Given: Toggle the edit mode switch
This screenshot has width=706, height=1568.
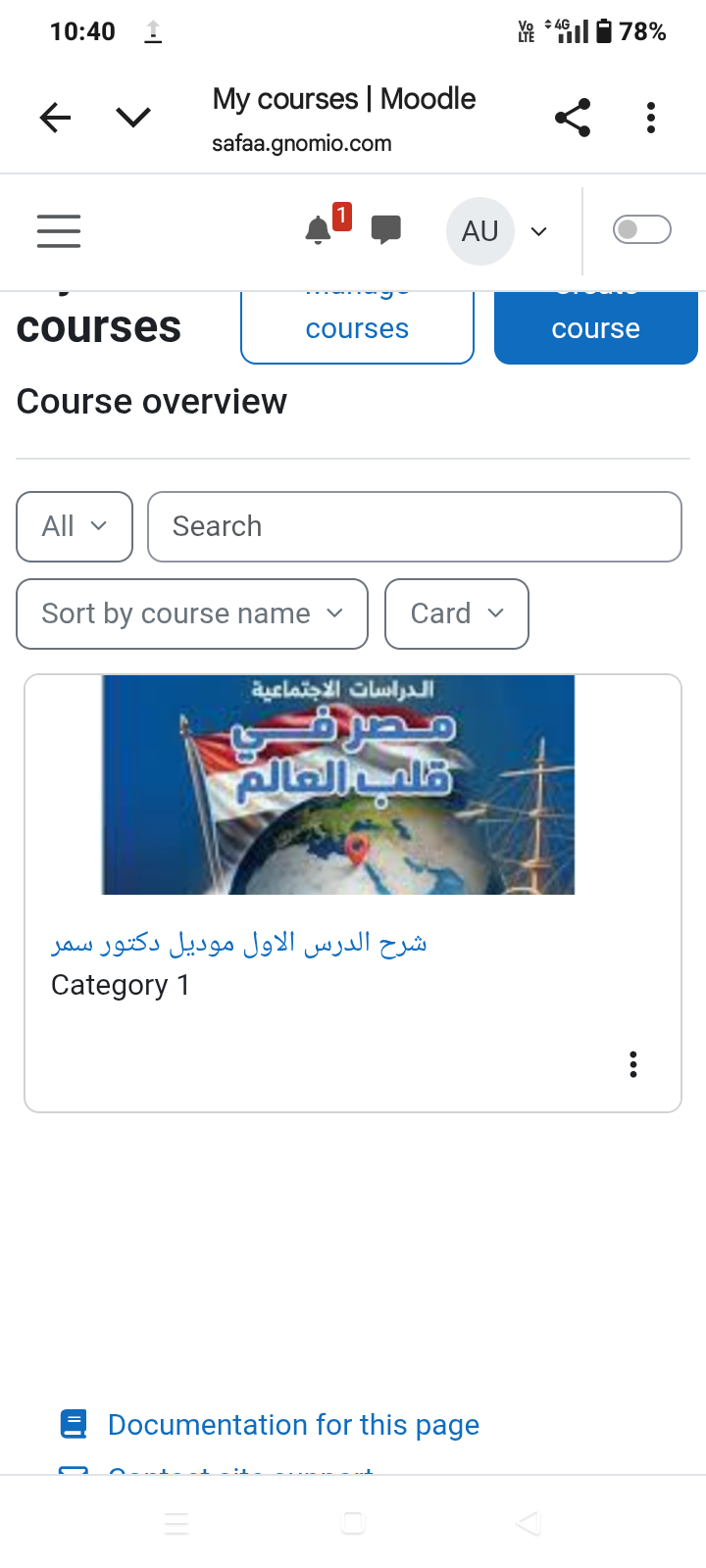Looking at the screenshot, I should 641,229.
